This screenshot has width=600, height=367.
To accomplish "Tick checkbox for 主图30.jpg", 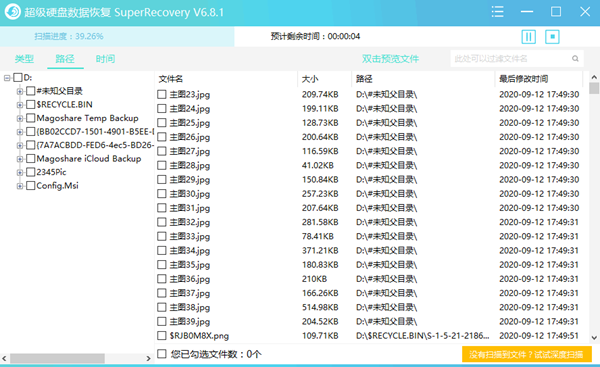I will [x=162, y=194].
